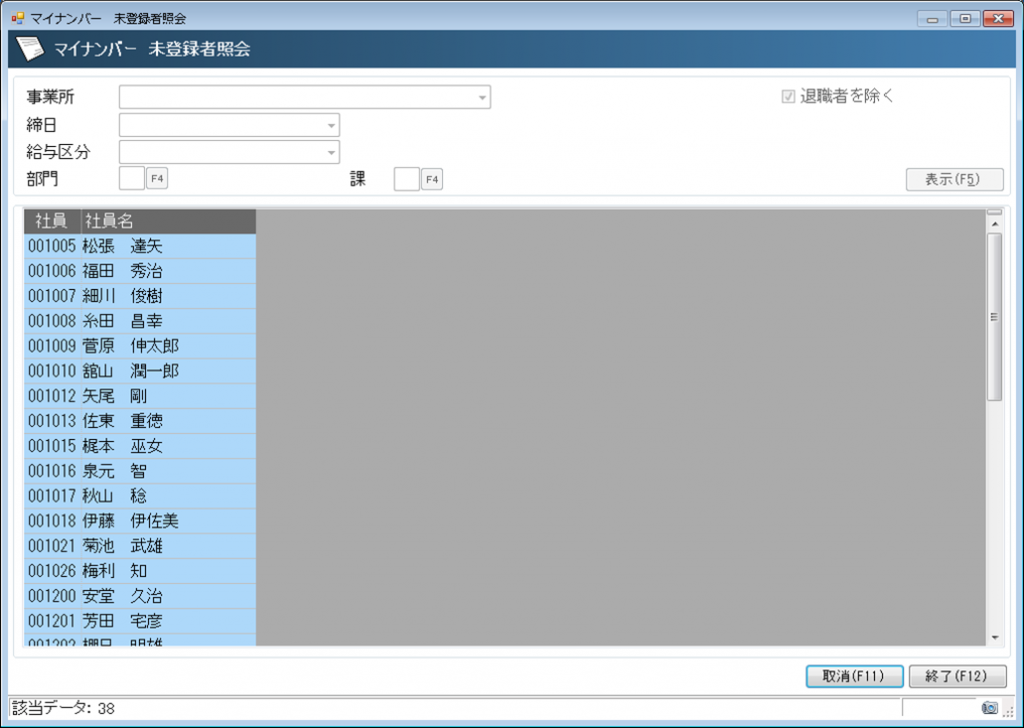Click the 終了(F12) button
The width and height of the screenshot is (1024, 728).
956,676
